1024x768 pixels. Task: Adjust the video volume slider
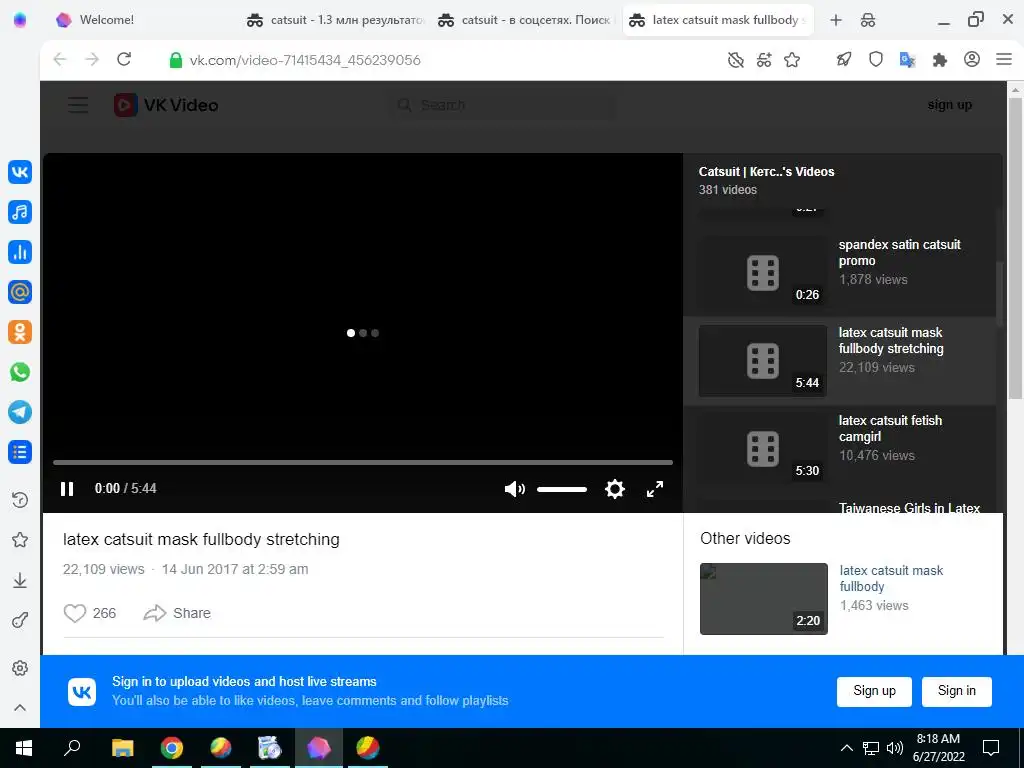point(562,489)
